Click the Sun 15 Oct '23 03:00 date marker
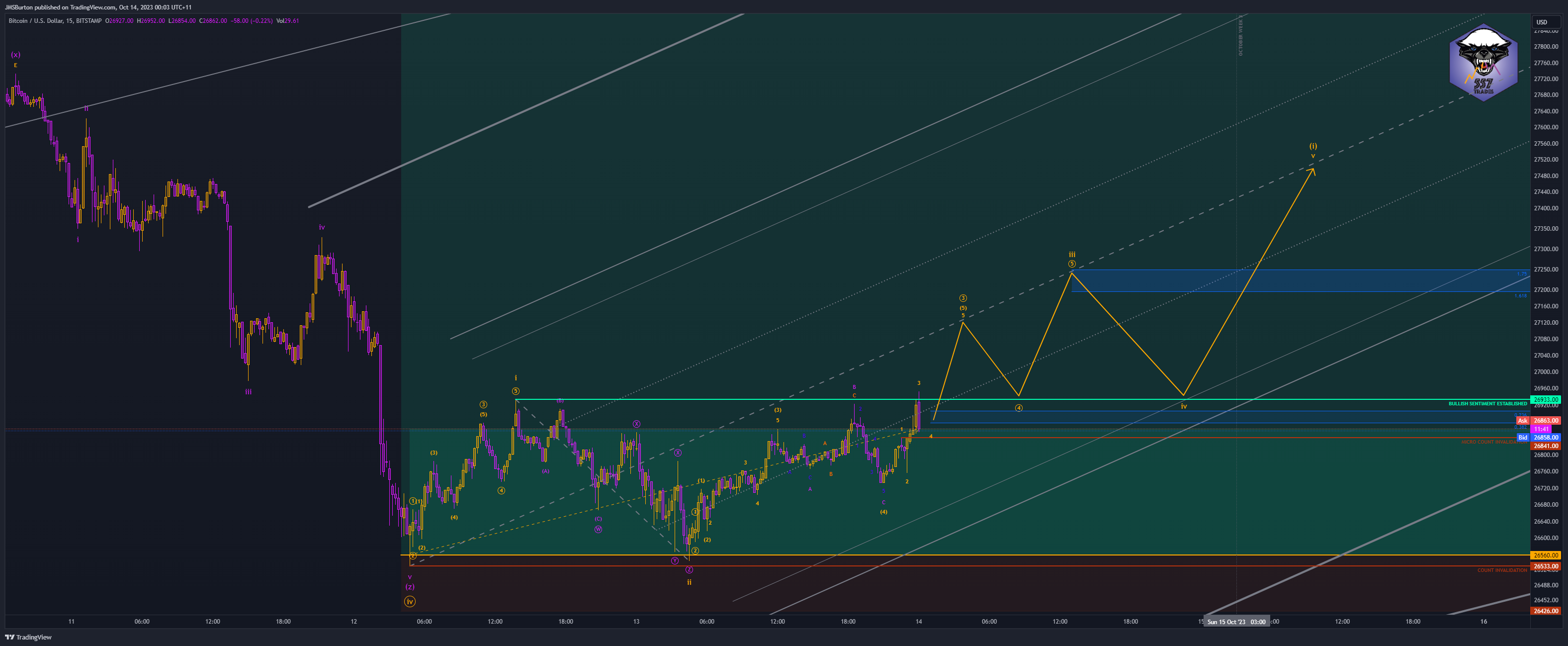 pos(1235,622)
